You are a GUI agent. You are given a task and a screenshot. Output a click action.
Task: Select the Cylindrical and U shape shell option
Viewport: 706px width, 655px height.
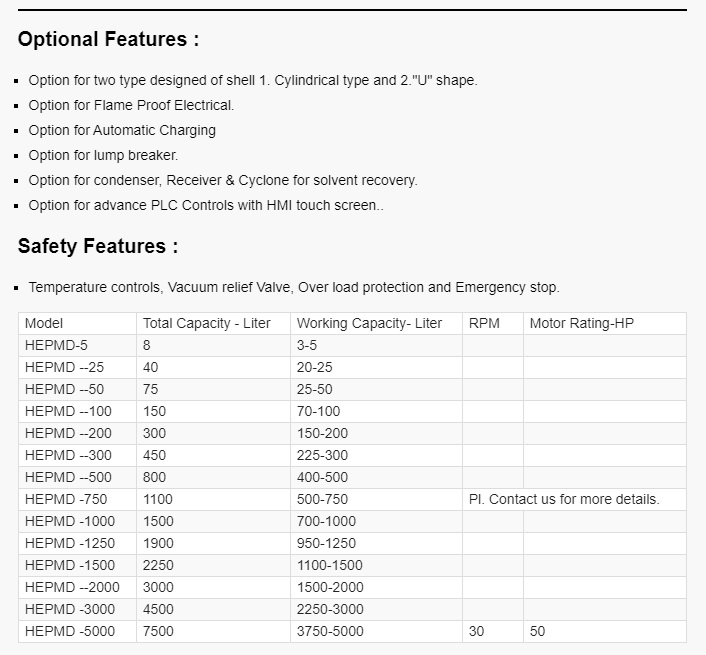point(253,80)
